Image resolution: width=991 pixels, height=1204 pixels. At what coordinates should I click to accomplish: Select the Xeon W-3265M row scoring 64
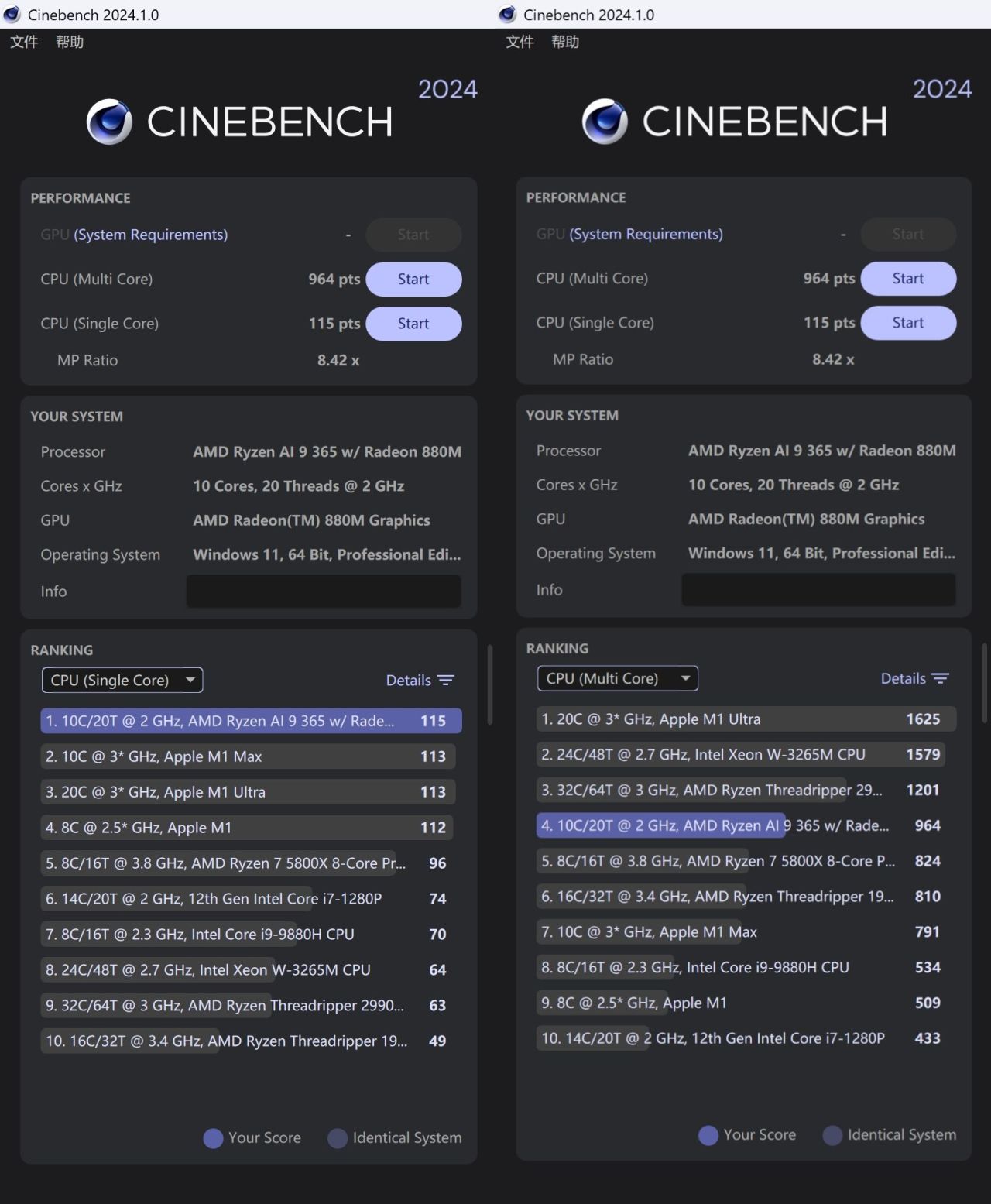pos(251,970)
